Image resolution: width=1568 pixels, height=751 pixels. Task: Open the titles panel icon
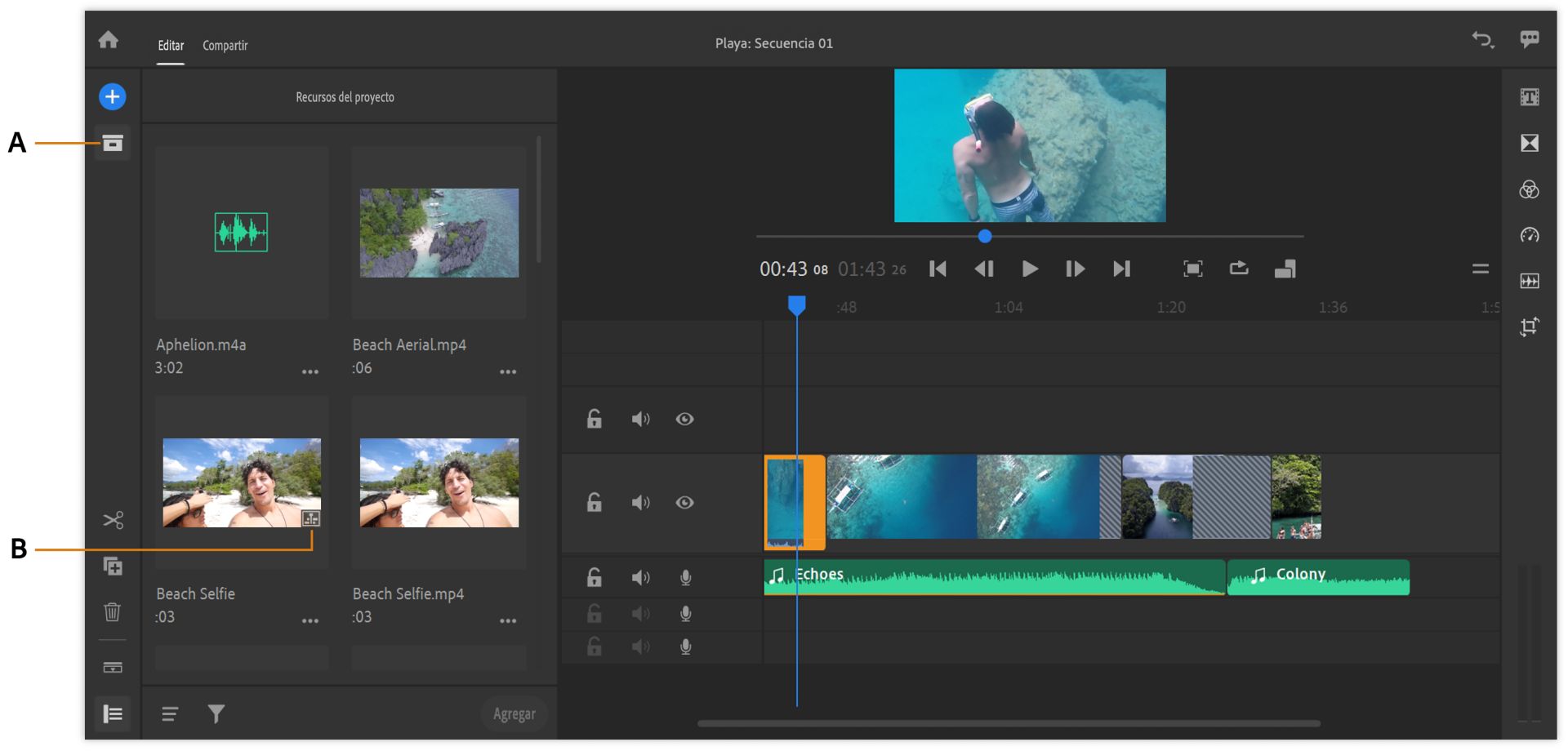pyautogui.click(x=1529, y=97)
